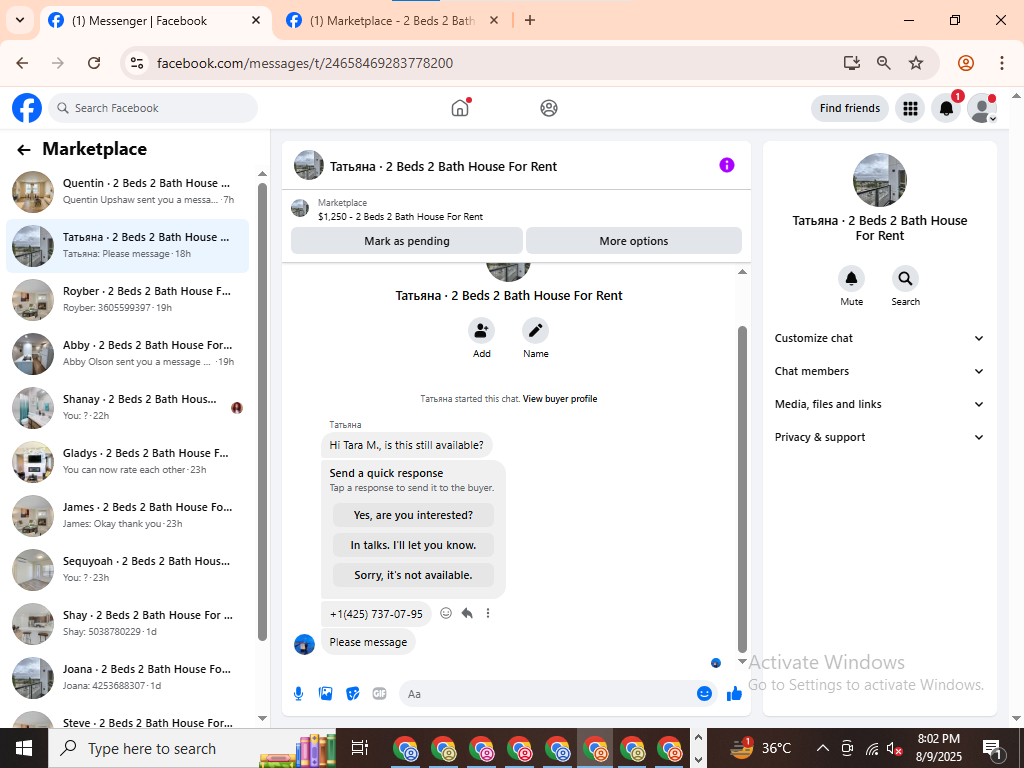Search in conversation magnifier icon
The height and width of the screenshot is (768, 1024).
point(905,279)
